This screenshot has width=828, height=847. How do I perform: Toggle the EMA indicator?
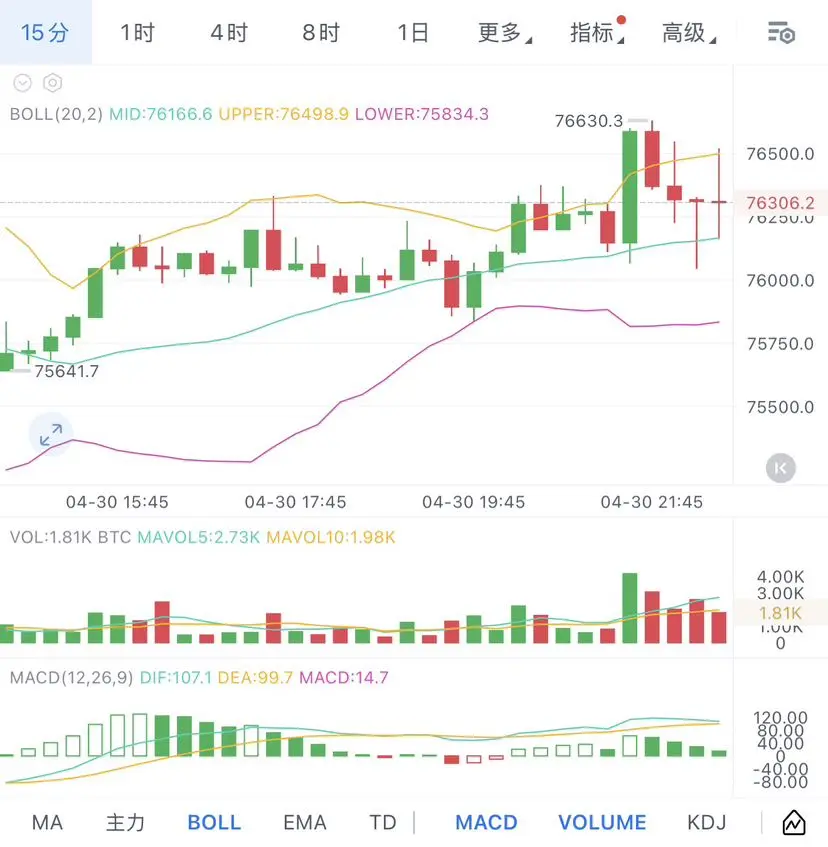pyautogui.click(x=305, y=823)
